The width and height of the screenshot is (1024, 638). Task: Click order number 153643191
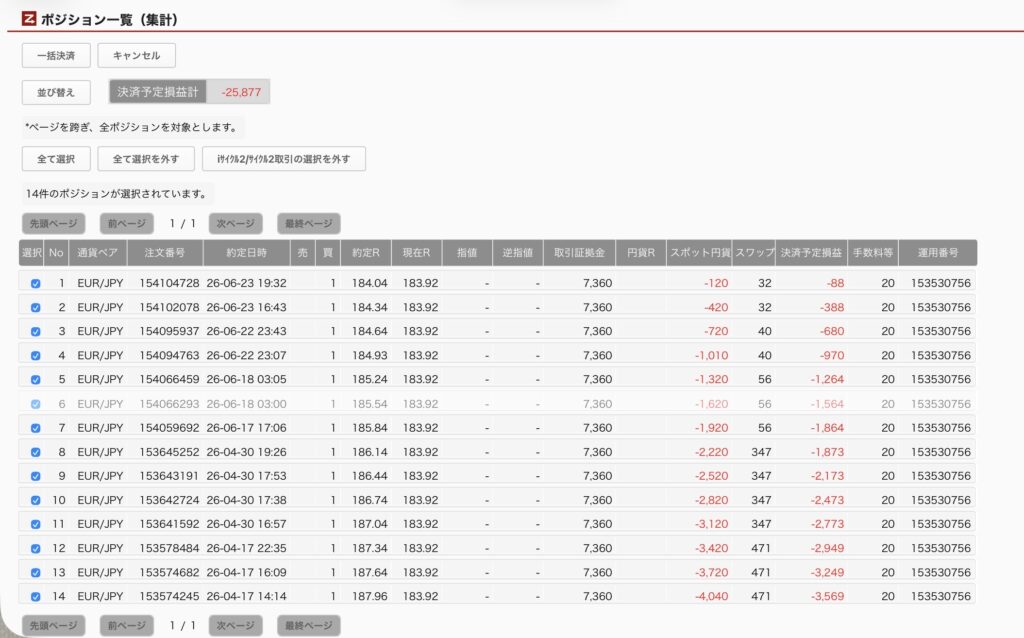[x=169, y=476]
